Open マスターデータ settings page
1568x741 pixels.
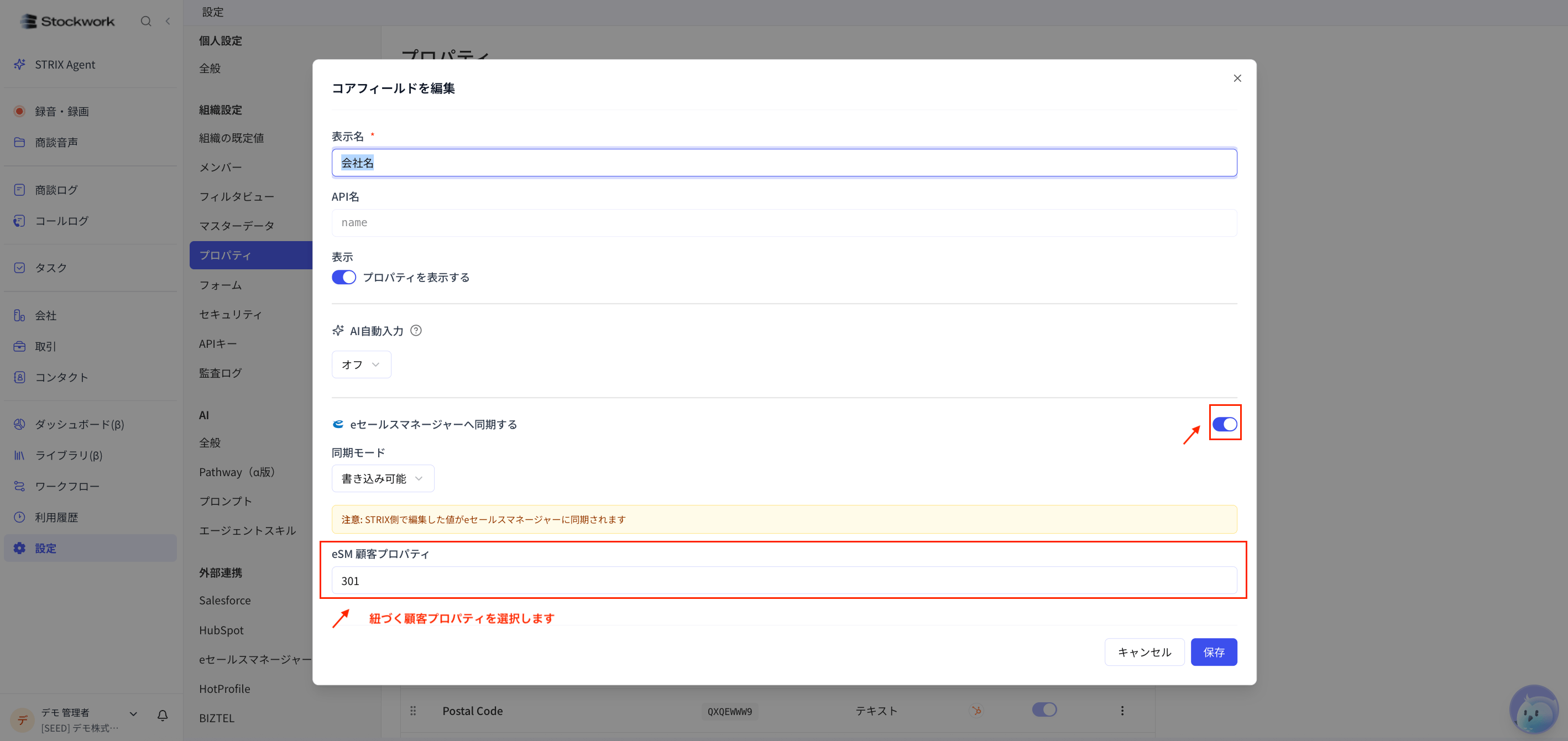tap(236, 225)
